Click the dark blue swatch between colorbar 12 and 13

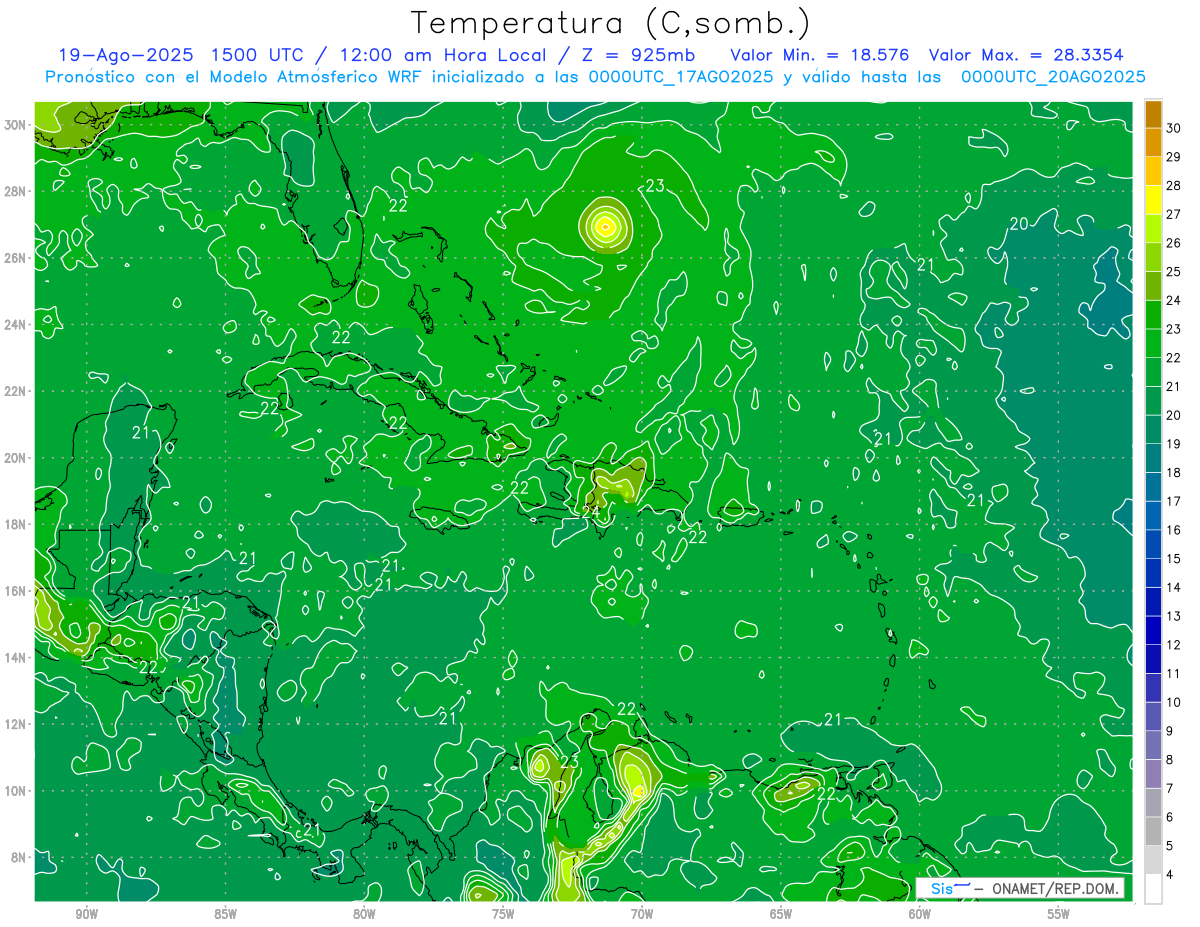point(1153,630)
